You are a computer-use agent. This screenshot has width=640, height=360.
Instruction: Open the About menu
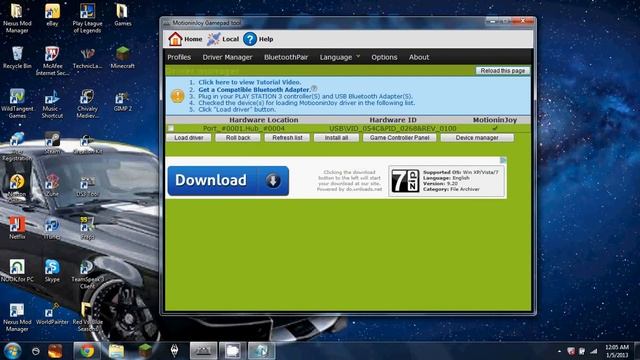(419, 57)
